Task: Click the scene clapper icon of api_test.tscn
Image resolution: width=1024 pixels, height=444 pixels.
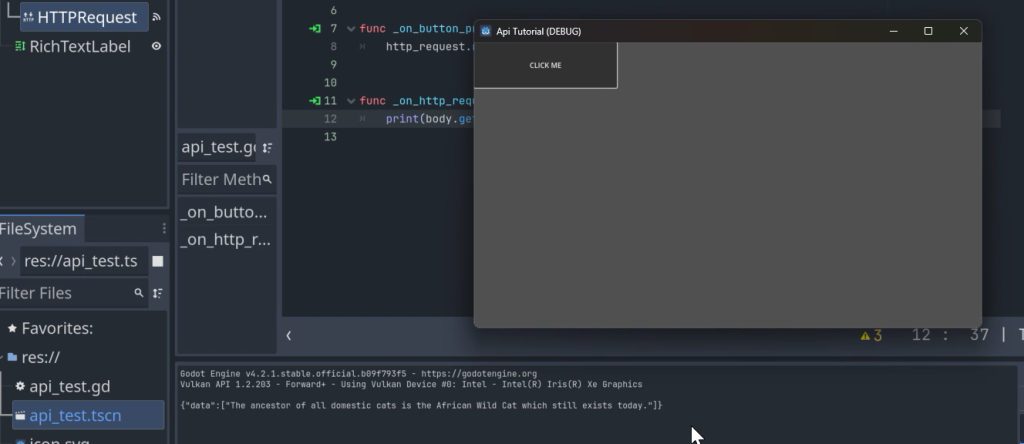Action: (x=20, y=415)
